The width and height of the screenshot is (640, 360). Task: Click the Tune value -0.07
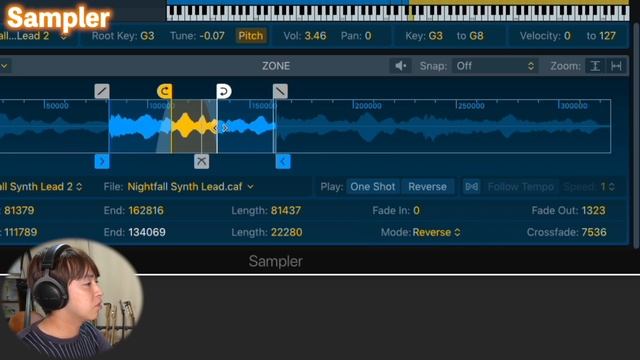tap(212, 36)
